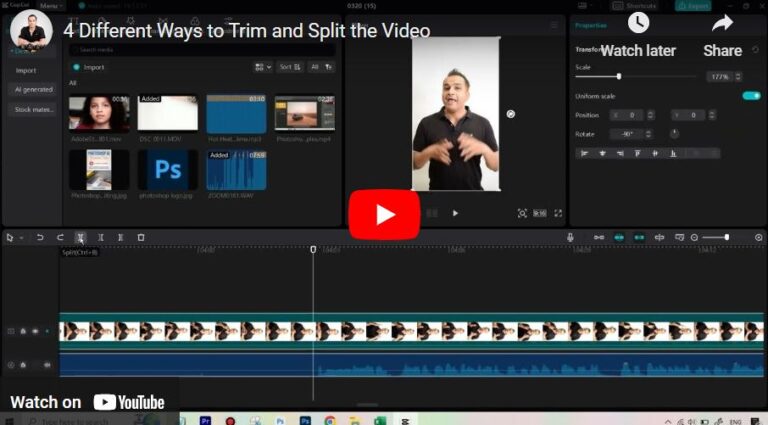
Task: Click the align right icon in Properties
Action: tap(620, 153)
